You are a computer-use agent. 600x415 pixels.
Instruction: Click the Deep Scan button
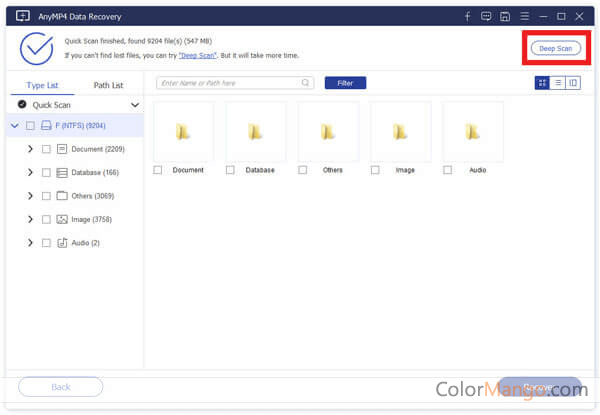[556, 49]
